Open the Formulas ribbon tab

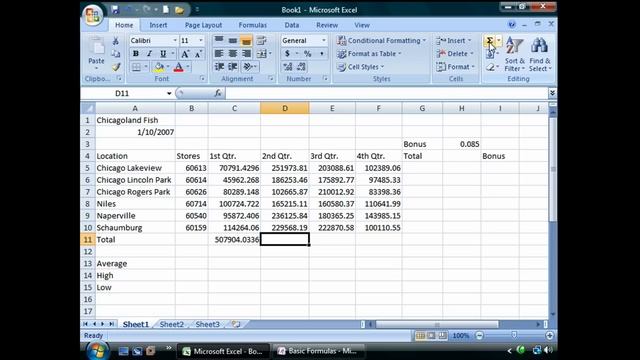point(253,25)
